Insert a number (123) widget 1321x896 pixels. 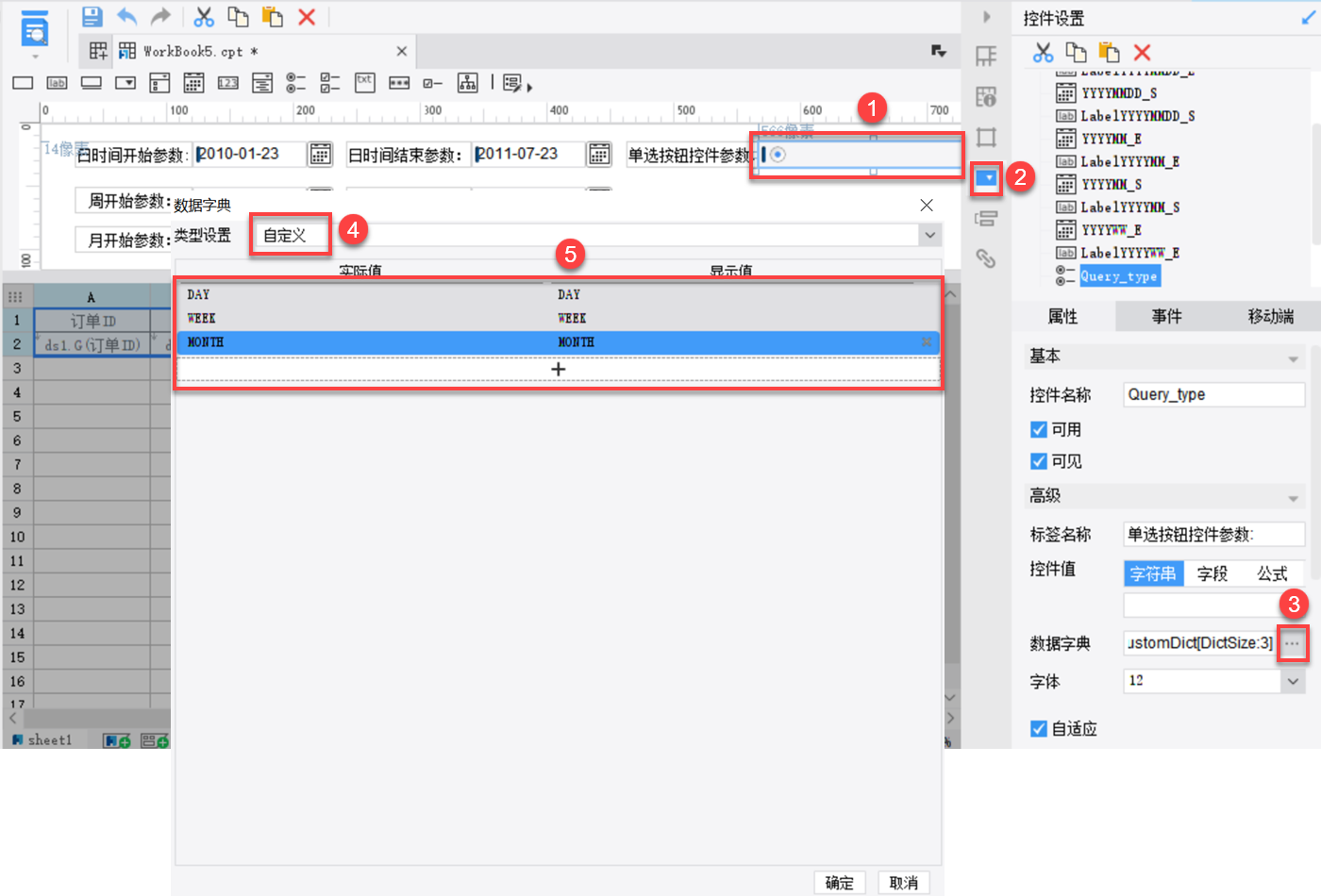point(227,83)
